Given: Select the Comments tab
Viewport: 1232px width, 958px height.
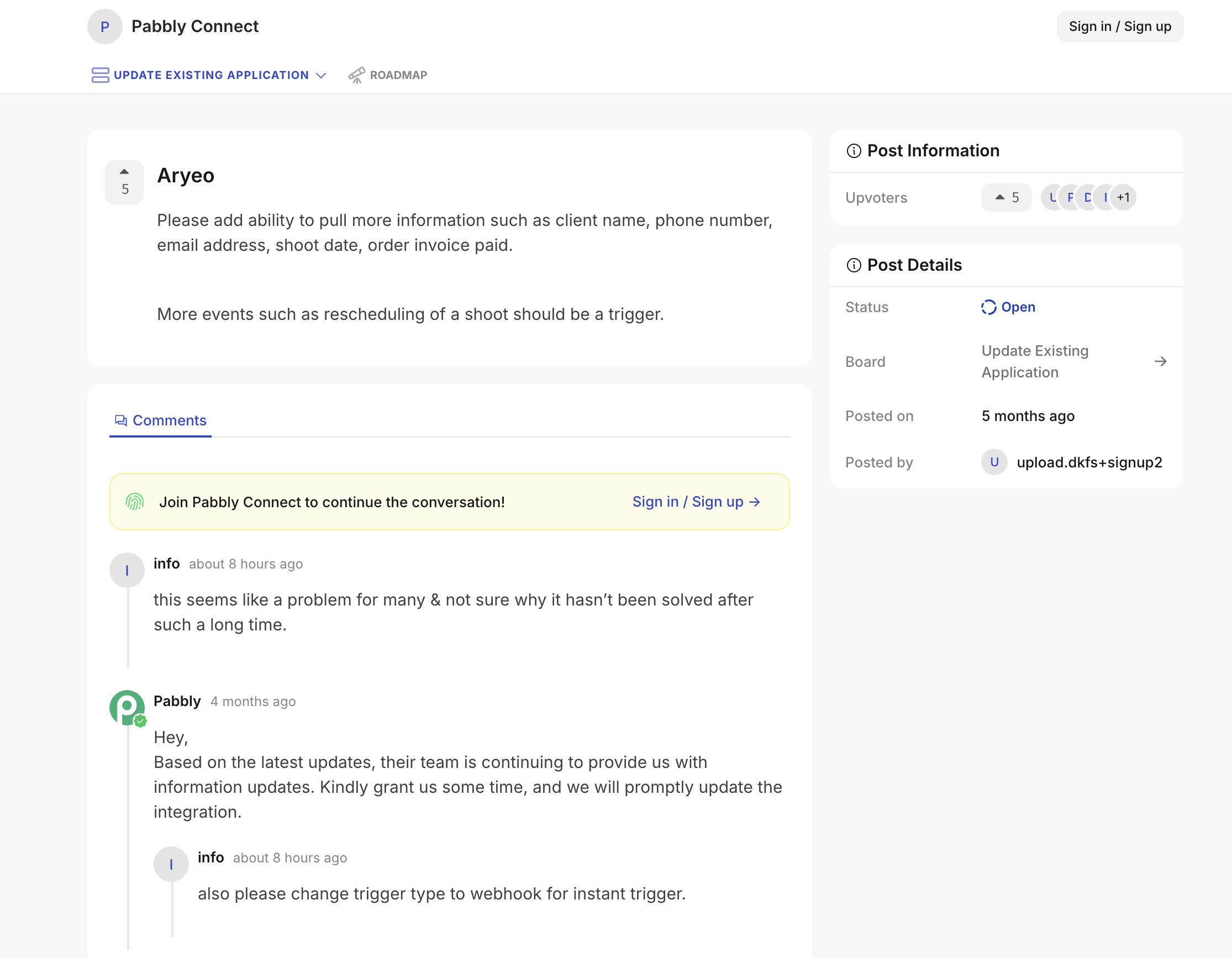Looking at the screenshot, I should coord(160,420).
